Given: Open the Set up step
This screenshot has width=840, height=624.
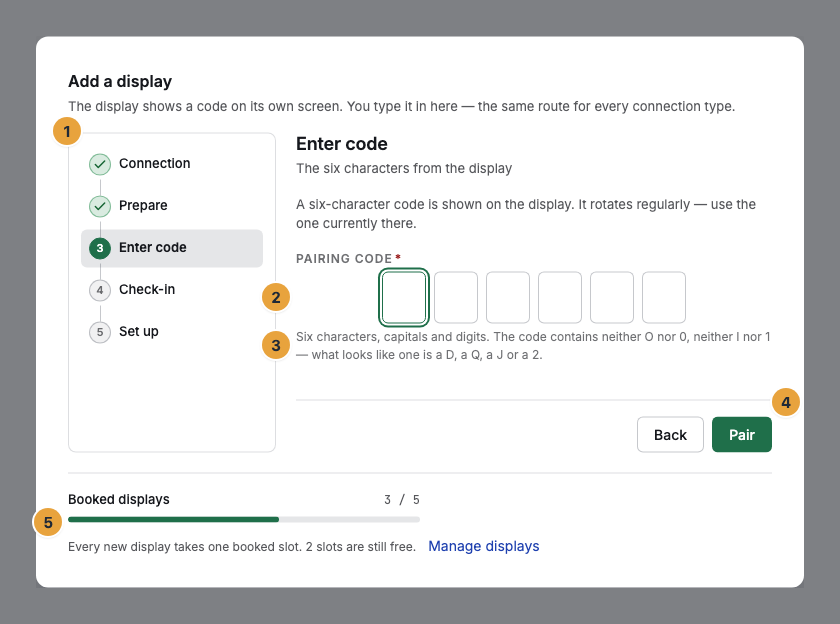Looking at the screenshot, I should click(172, 332).
